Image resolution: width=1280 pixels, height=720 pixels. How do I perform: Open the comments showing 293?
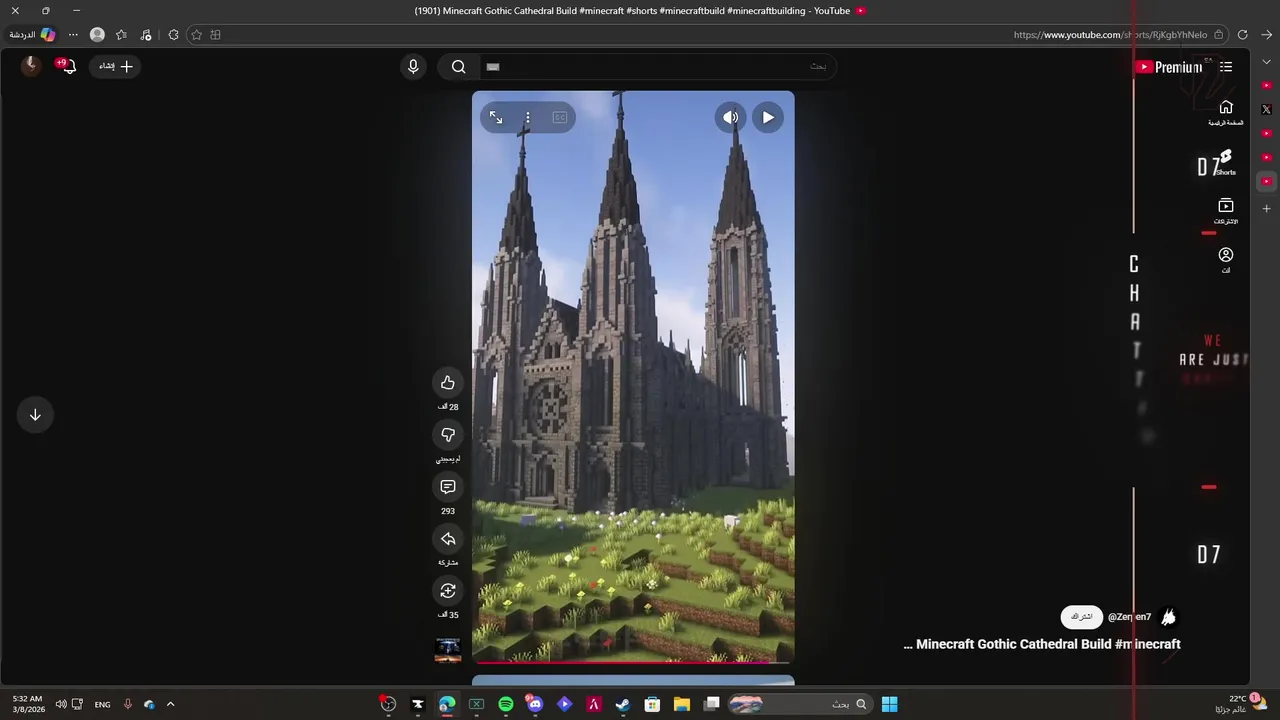point(447,487)
